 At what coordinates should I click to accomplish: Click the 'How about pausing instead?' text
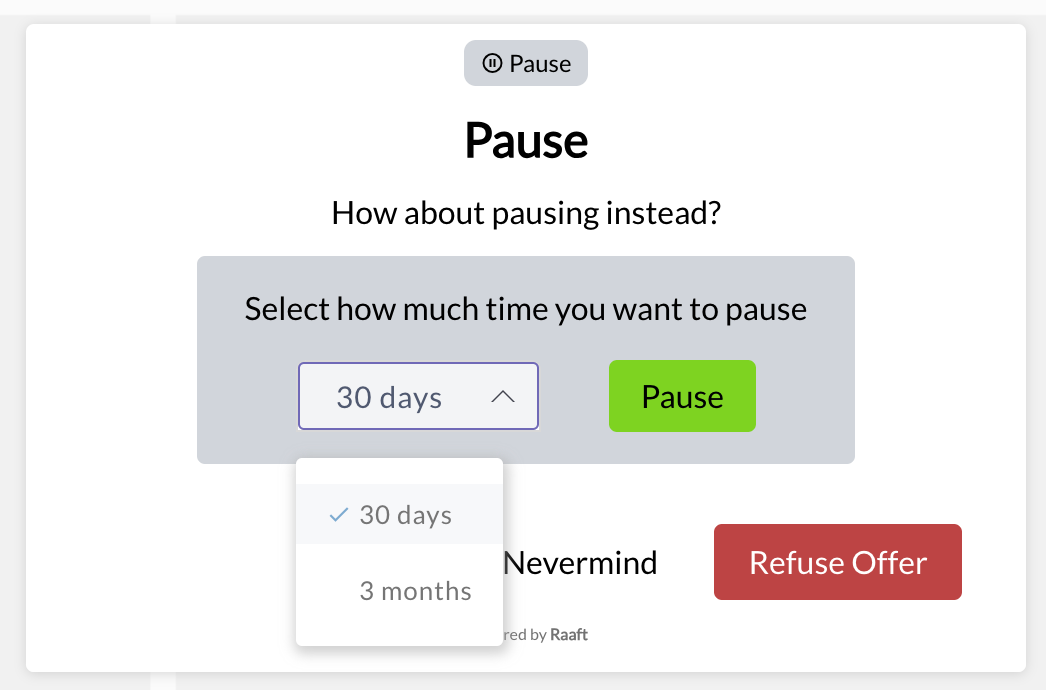point(526,214)
